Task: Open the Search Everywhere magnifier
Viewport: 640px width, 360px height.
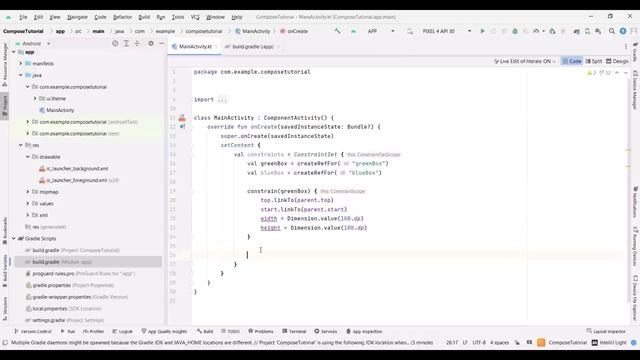Action: point(612,31)
